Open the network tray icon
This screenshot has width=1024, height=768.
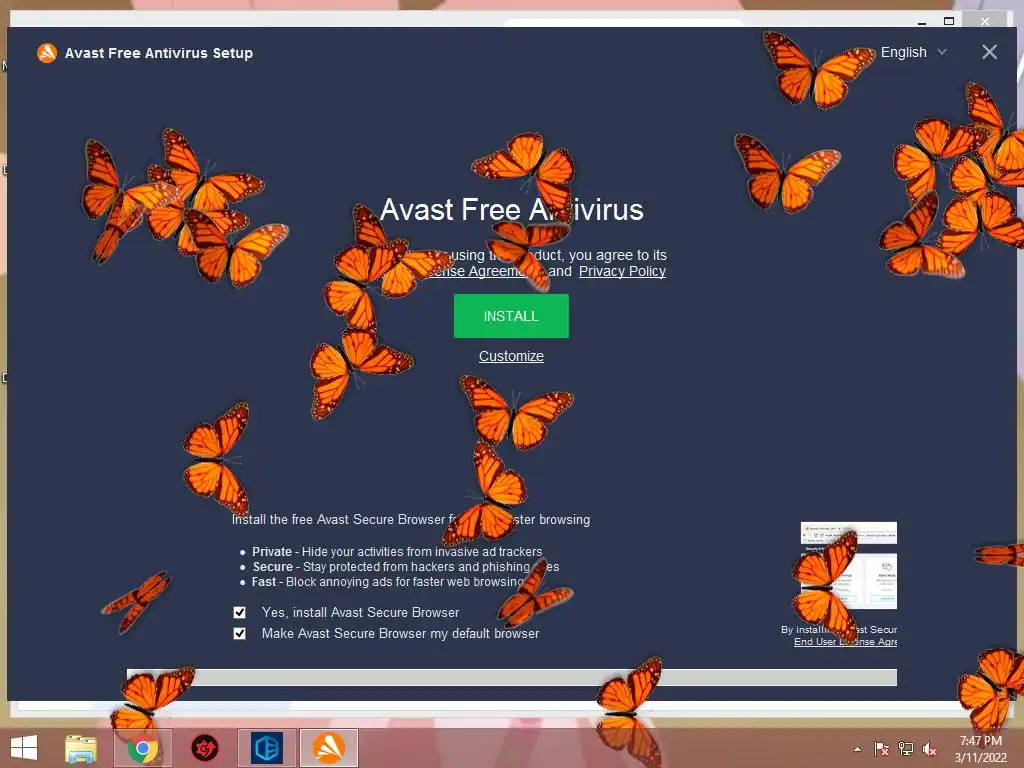pyautogui.click(x=906, y=749)
